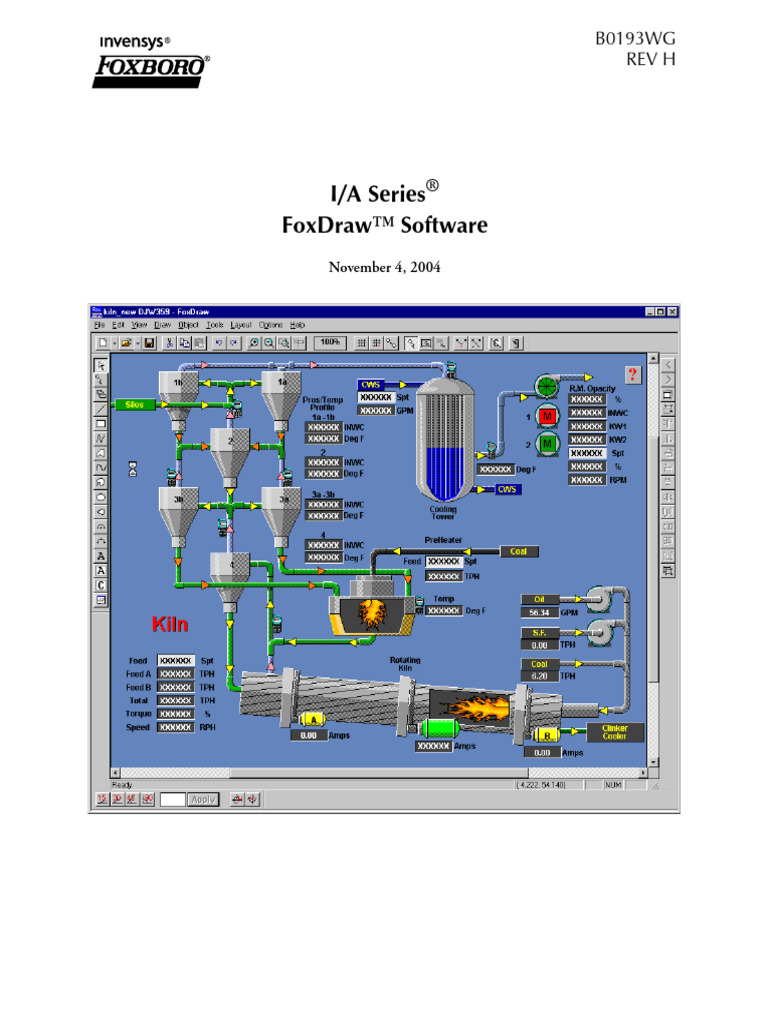Screen dimensions: 768x1024
Task: Expand the arrow beside the Open icon
Action: pyautogui.click(x=137, y=342)
